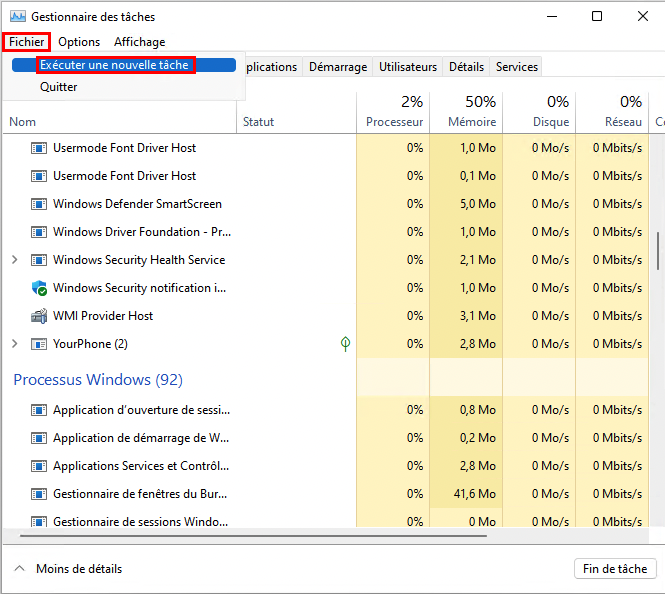Image resolution: width=665 pixels, height=594 pixels.
Task: Click the horizontal scrollbar thumb
Action: [x=253, y=536]
